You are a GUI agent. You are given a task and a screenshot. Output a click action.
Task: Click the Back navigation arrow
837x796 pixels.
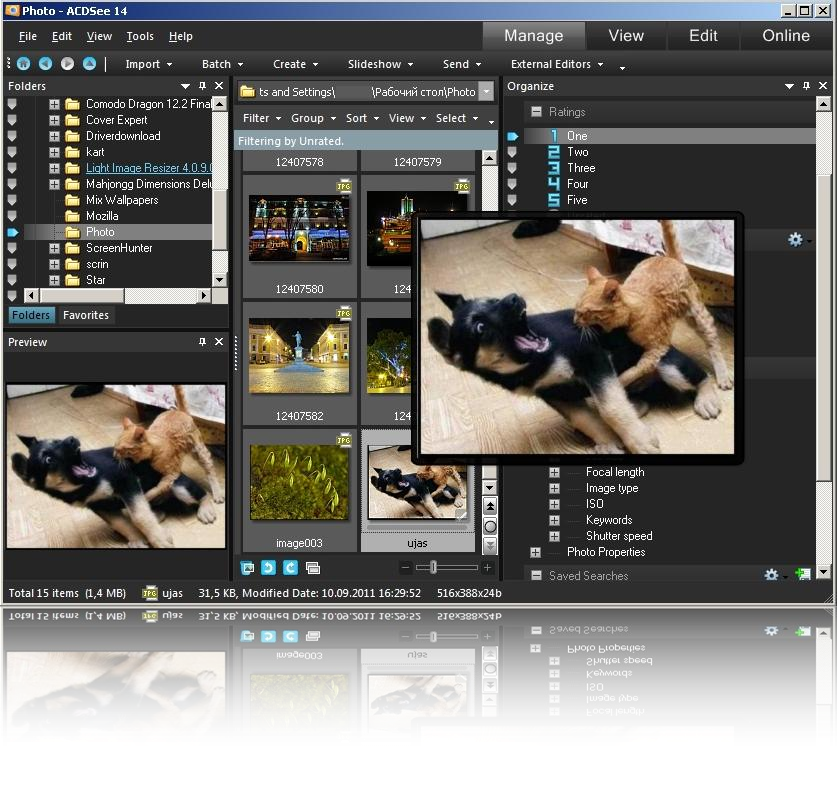pos(45,64)
